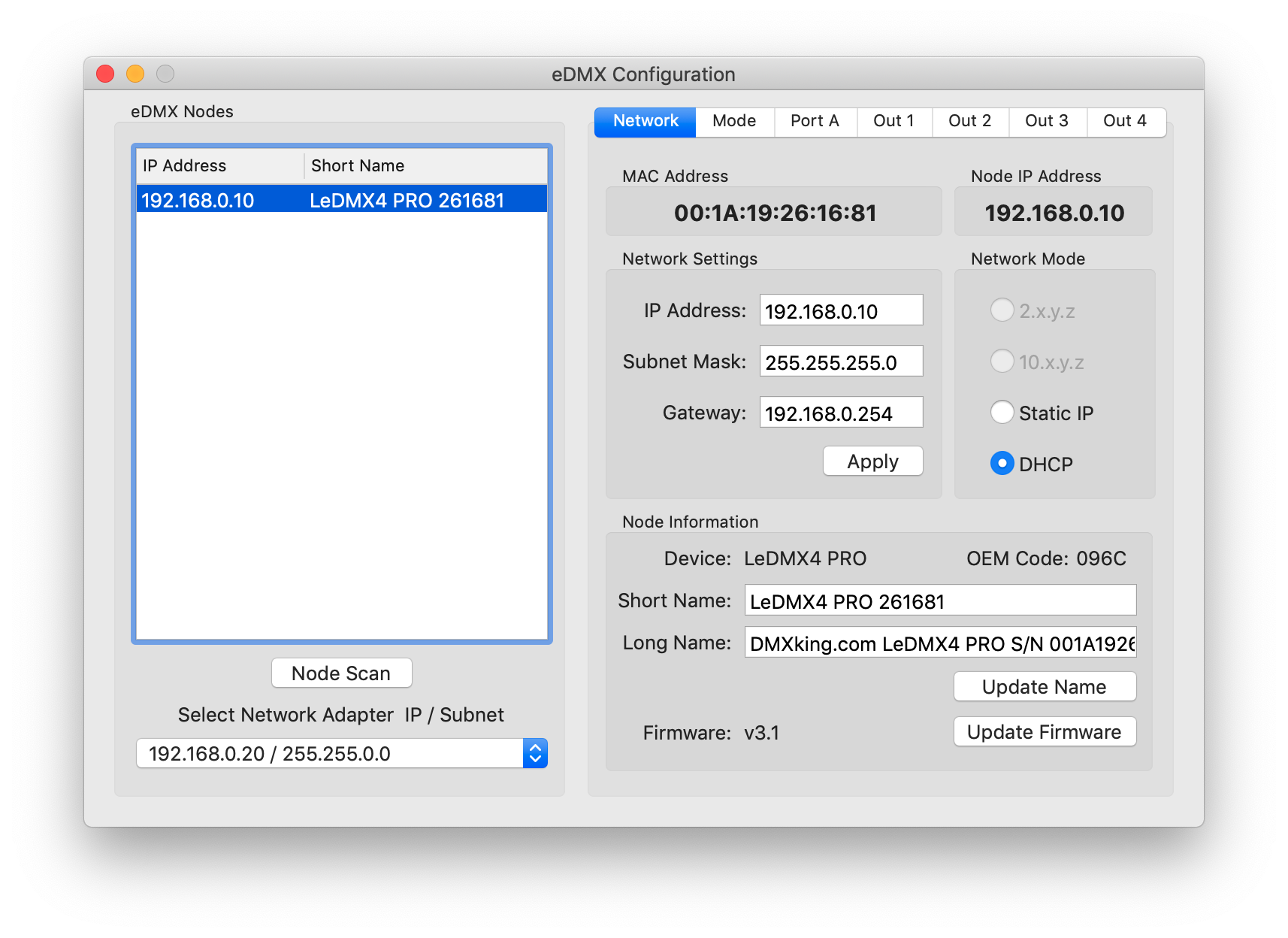Click the IP Address input field
1288x938 pixels.
pos(841,310)
